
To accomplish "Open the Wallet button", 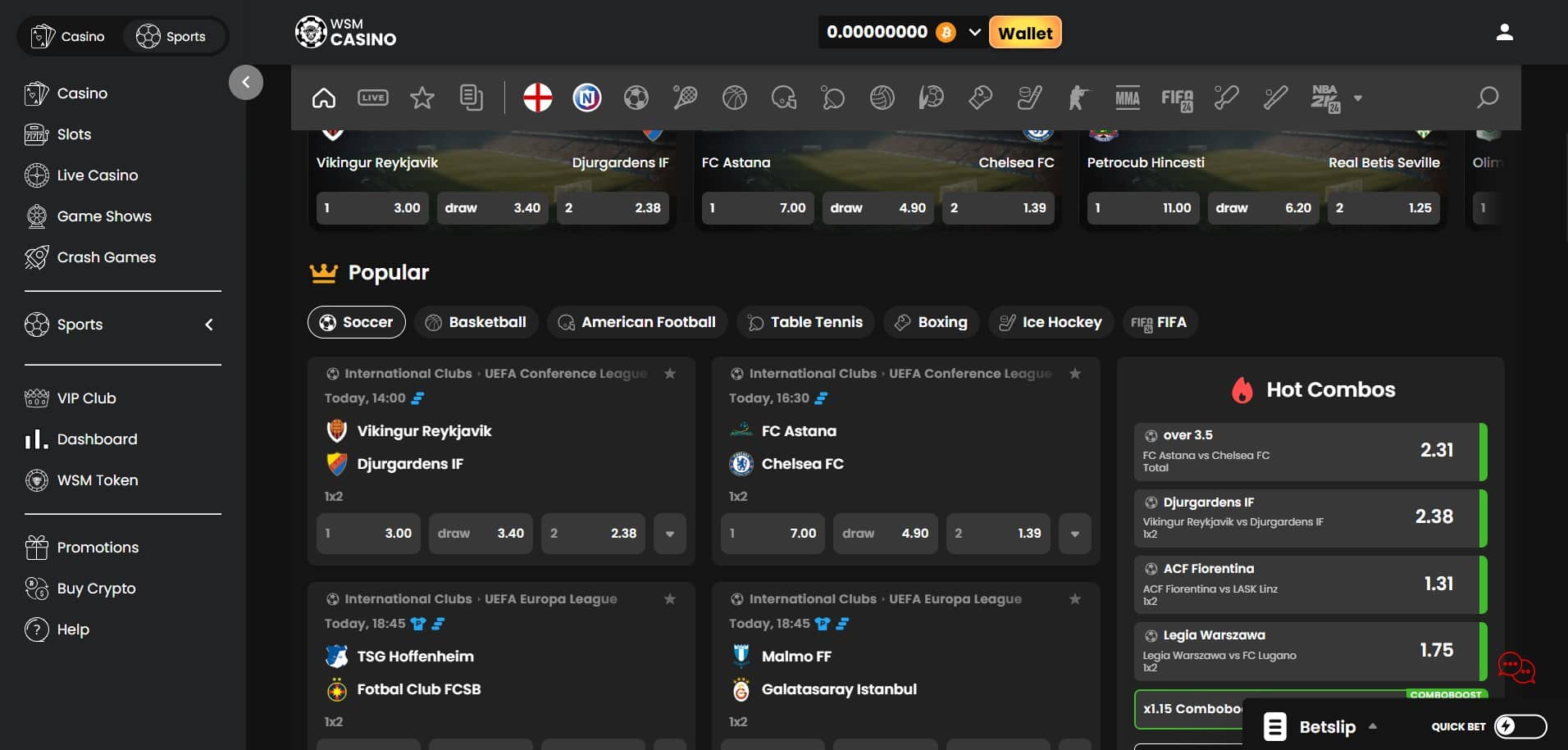I will [x=1025, y=33].
